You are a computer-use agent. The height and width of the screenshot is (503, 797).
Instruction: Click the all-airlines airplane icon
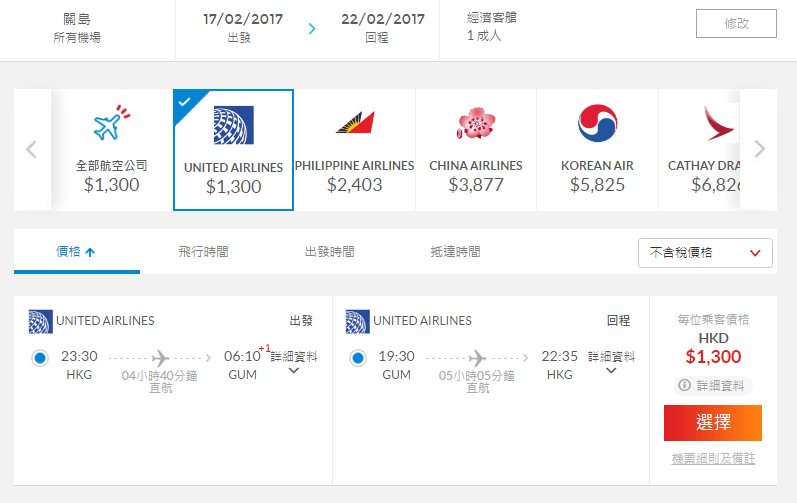click(x=112, y=123)
